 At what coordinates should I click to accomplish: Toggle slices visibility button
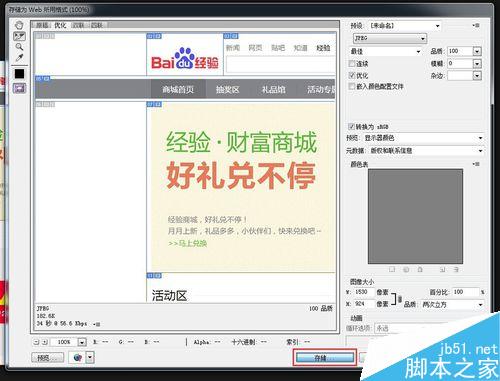pyautogui.click(x=19, y=88)
